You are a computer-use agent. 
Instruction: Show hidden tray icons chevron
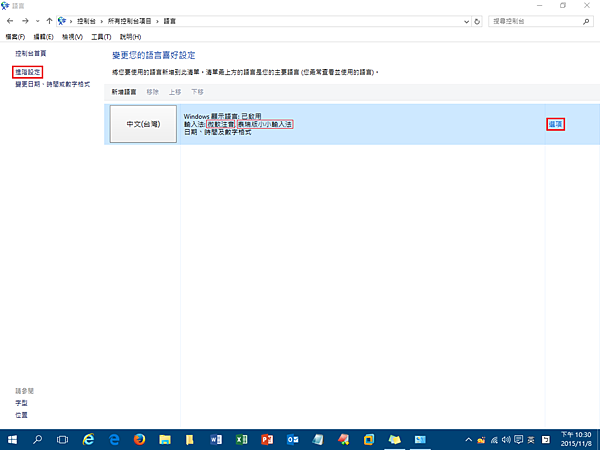(x=469, y=440)
